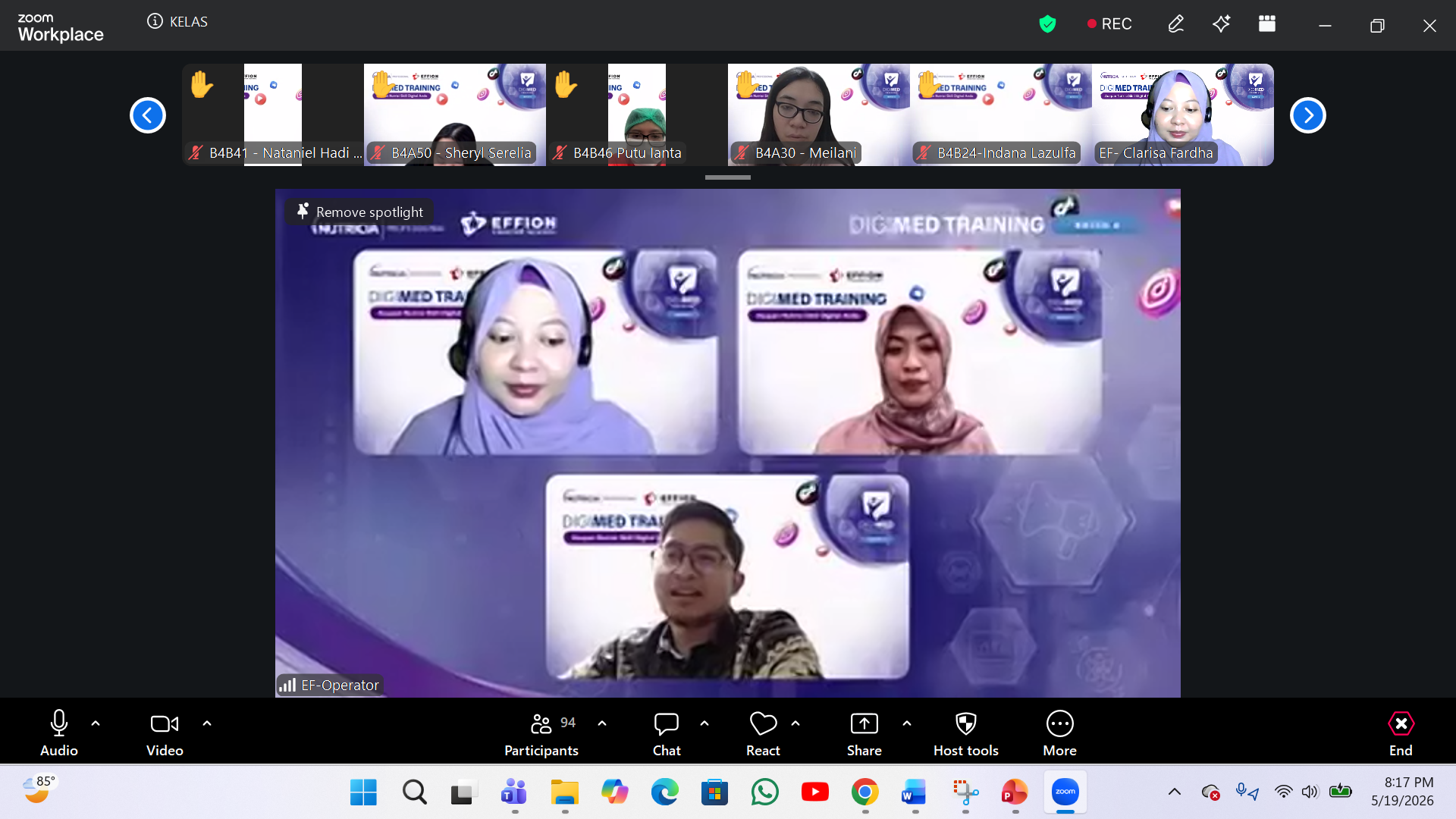Open File Explorer from taskbar
Screen dimensions: 1456x819
(564, 792)
